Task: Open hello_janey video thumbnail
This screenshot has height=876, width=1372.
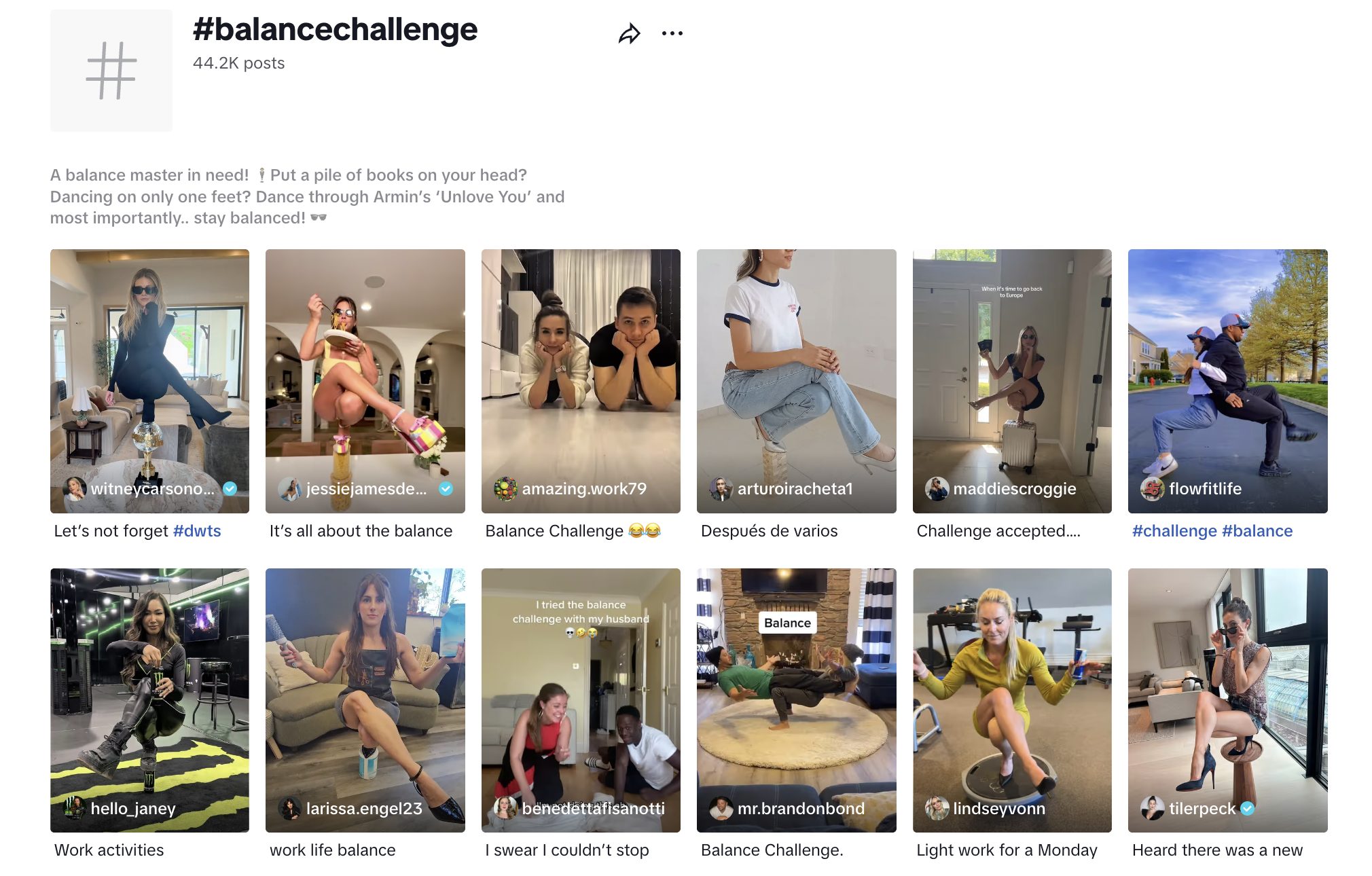Action: (x=149, y=700)
